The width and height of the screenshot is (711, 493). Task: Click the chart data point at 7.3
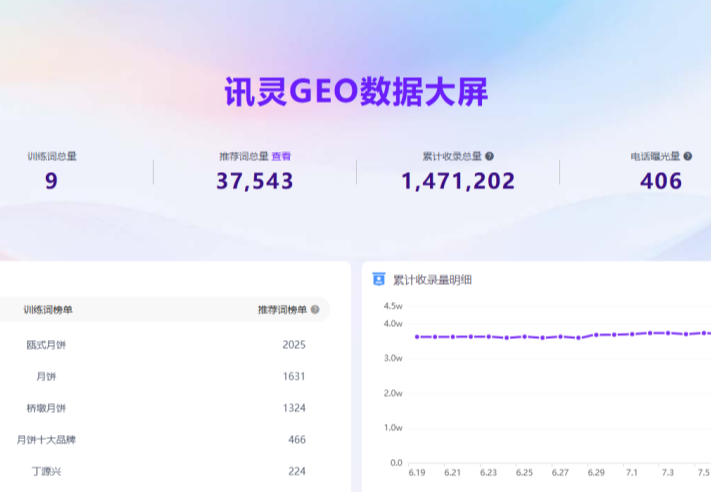point(668,333)
